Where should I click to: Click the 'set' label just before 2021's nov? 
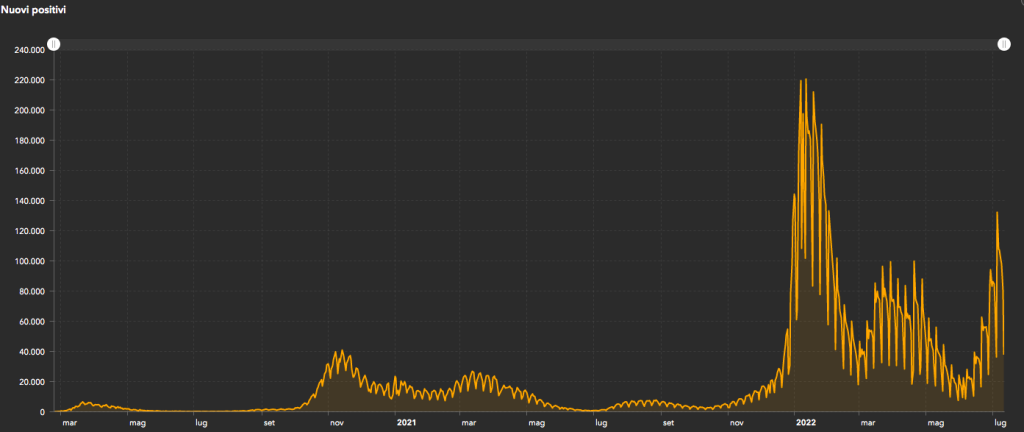[269, 423]
